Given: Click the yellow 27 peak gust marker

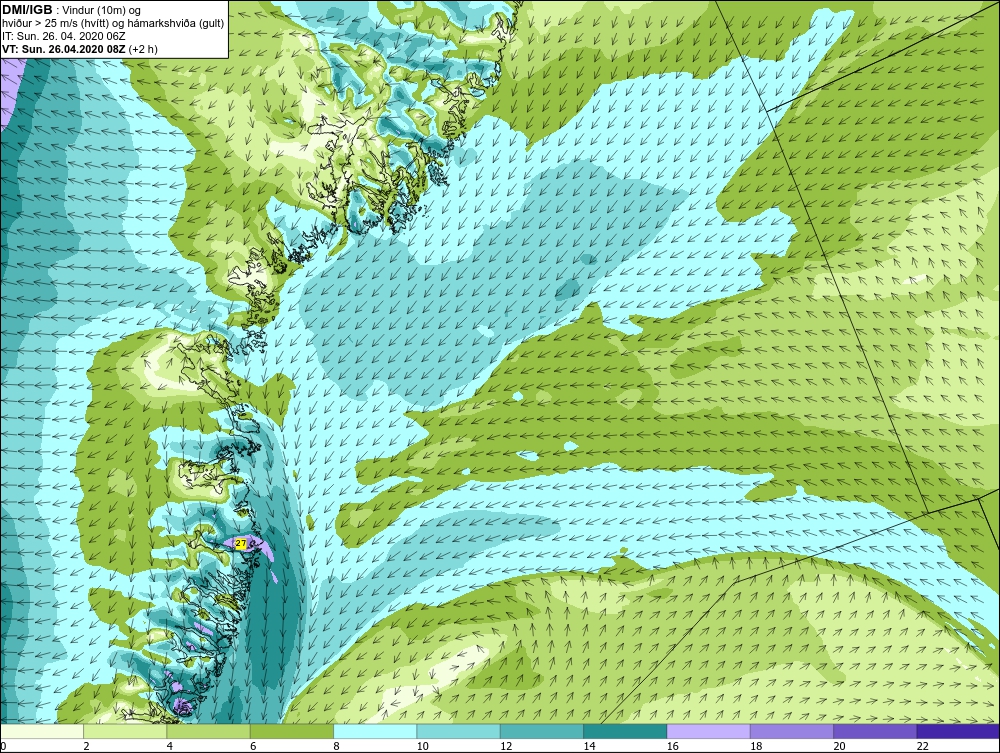Looking at the screenshot, I should point(240,543).
